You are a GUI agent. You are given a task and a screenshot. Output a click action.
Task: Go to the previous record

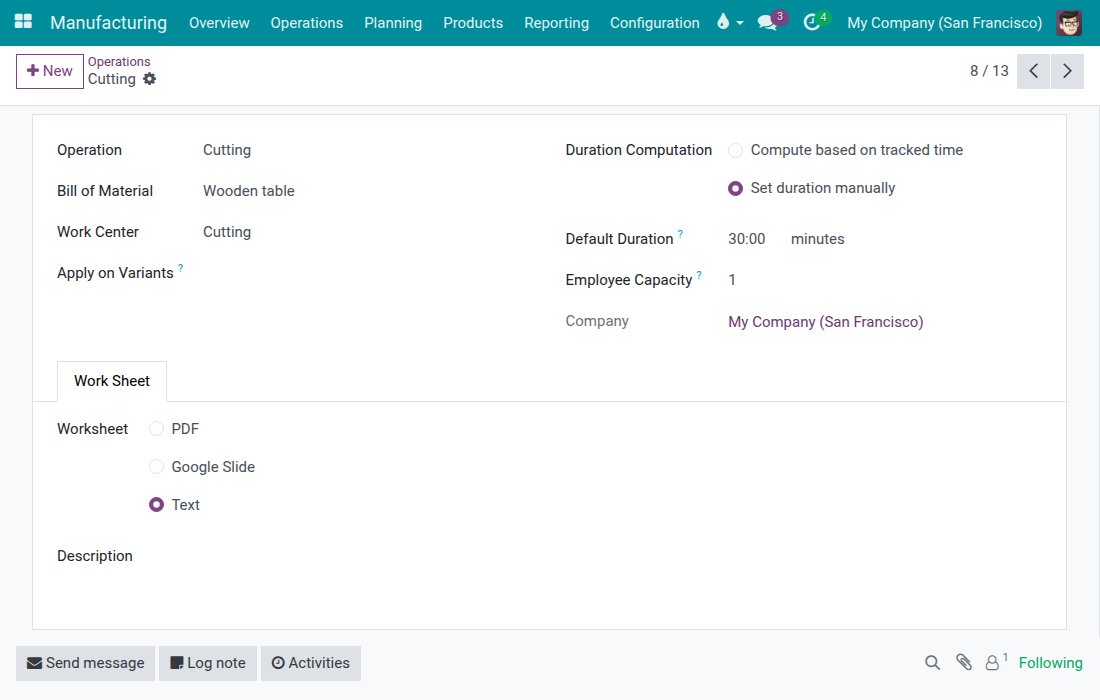pyautogui.click(x=1033, y=71)
